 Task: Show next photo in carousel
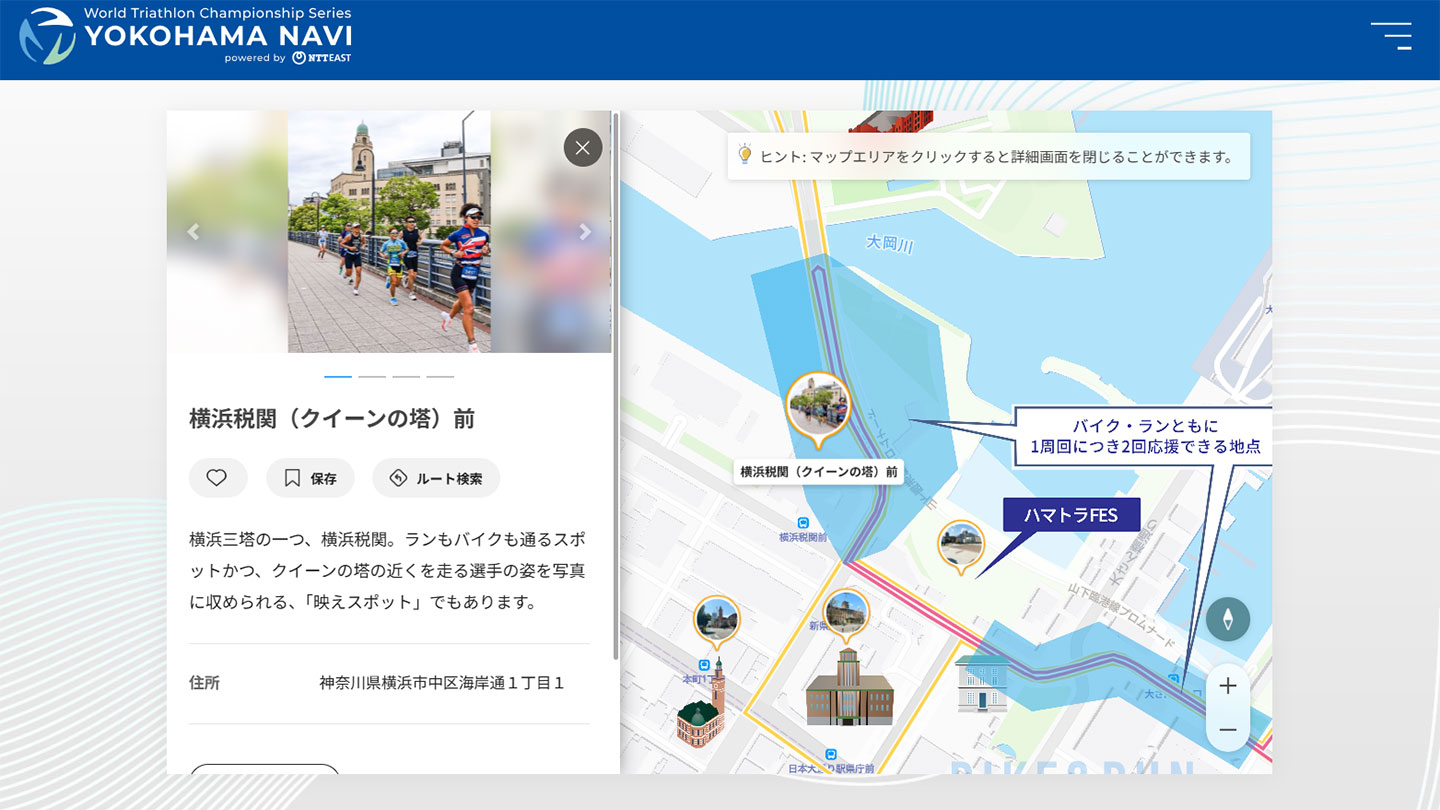tap(586, 232)
